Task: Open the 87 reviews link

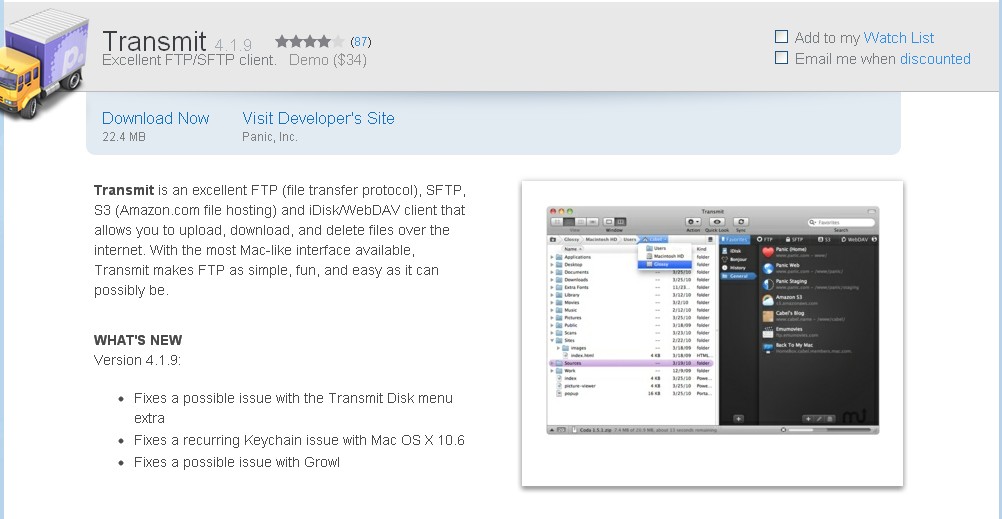Action: click(x=361, y=42)
